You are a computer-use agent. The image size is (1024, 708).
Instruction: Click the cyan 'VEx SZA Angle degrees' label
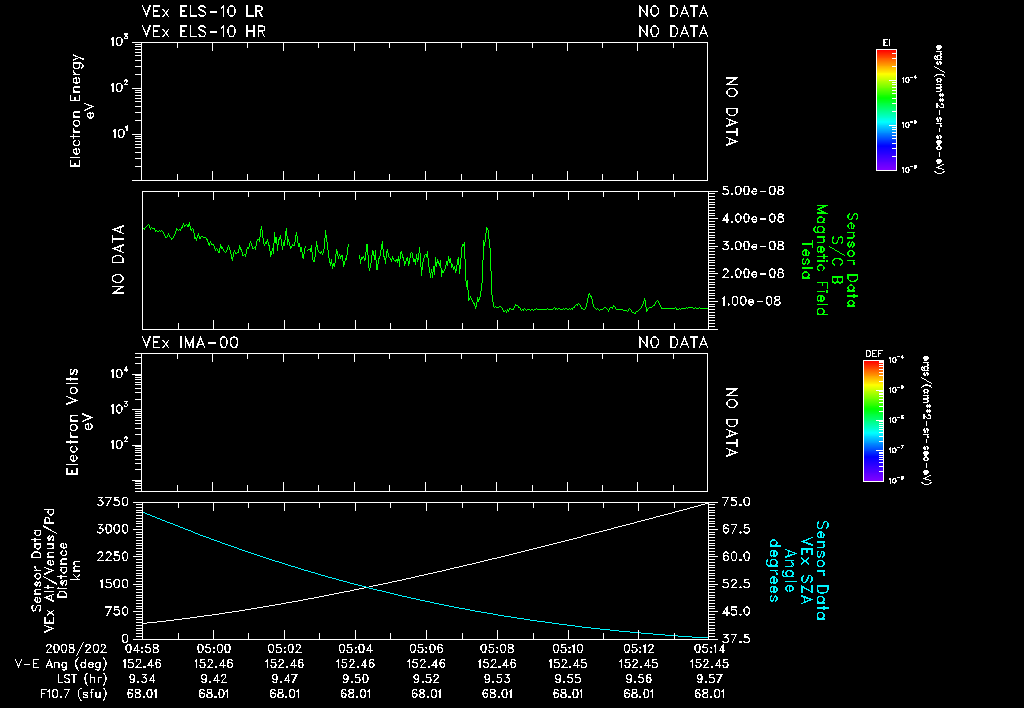pyautogui.click(x=791, y=570)
